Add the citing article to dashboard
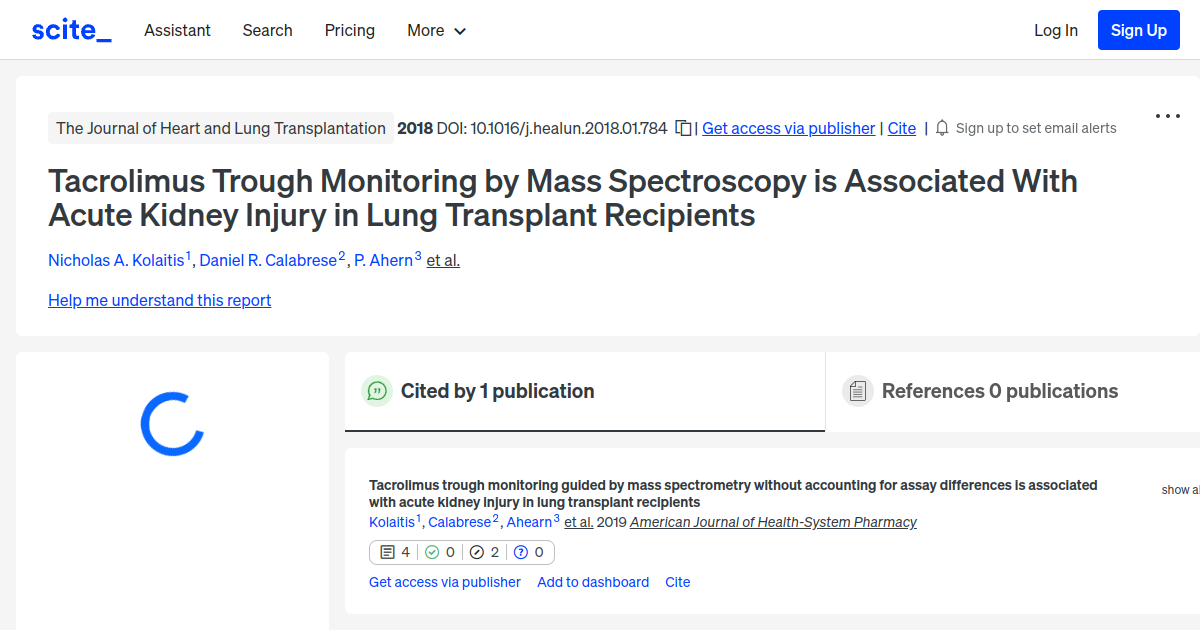This screenshot has width=1200, height=630. (x=593, y=582)
